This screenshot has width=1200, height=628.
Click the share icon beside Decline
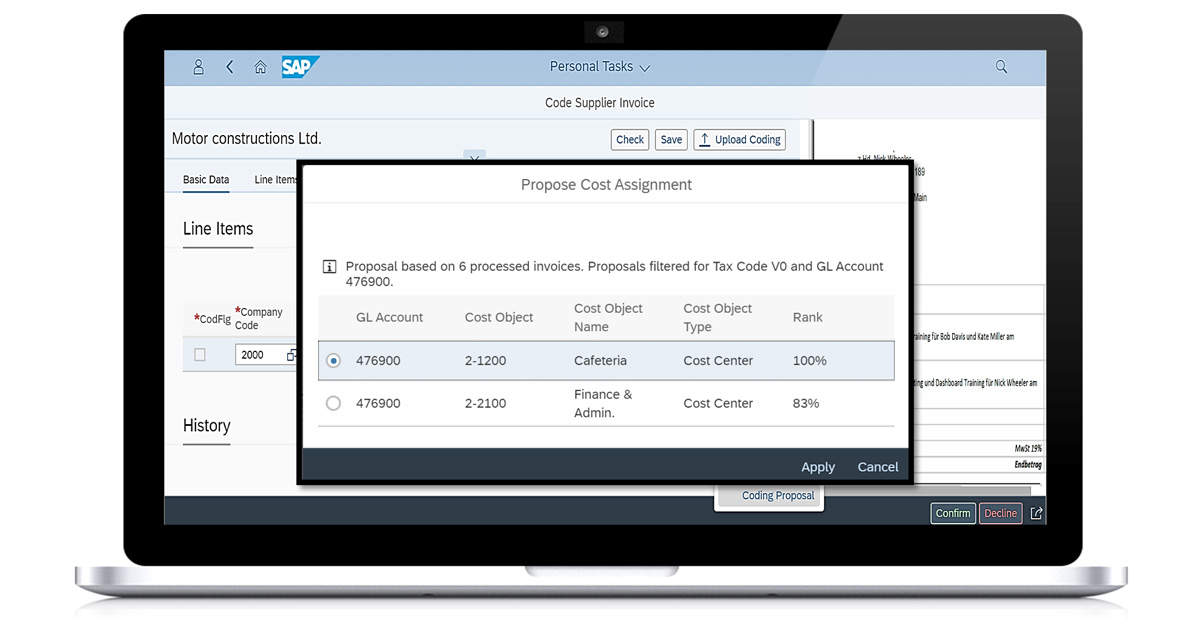(1036, 513)
